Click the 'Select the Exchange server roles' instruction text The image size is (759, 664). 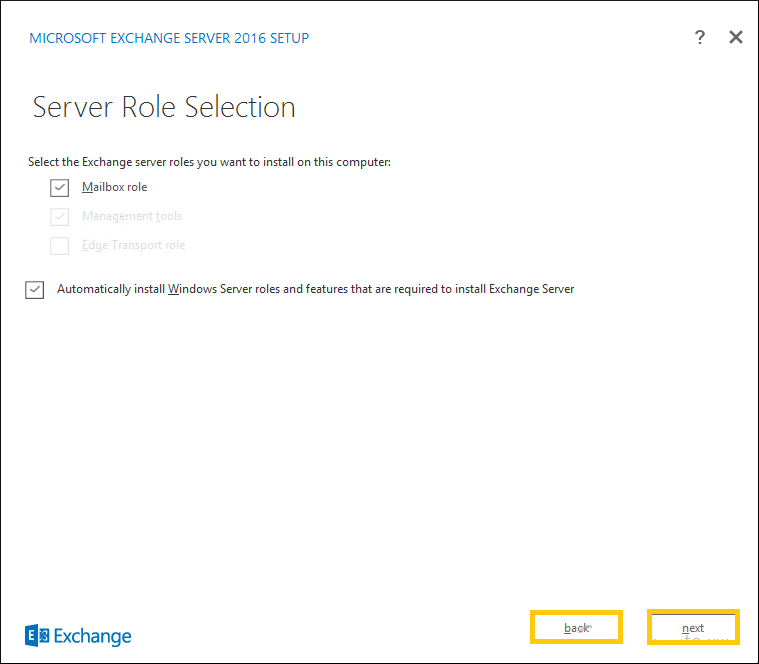[x=209, y=162]
